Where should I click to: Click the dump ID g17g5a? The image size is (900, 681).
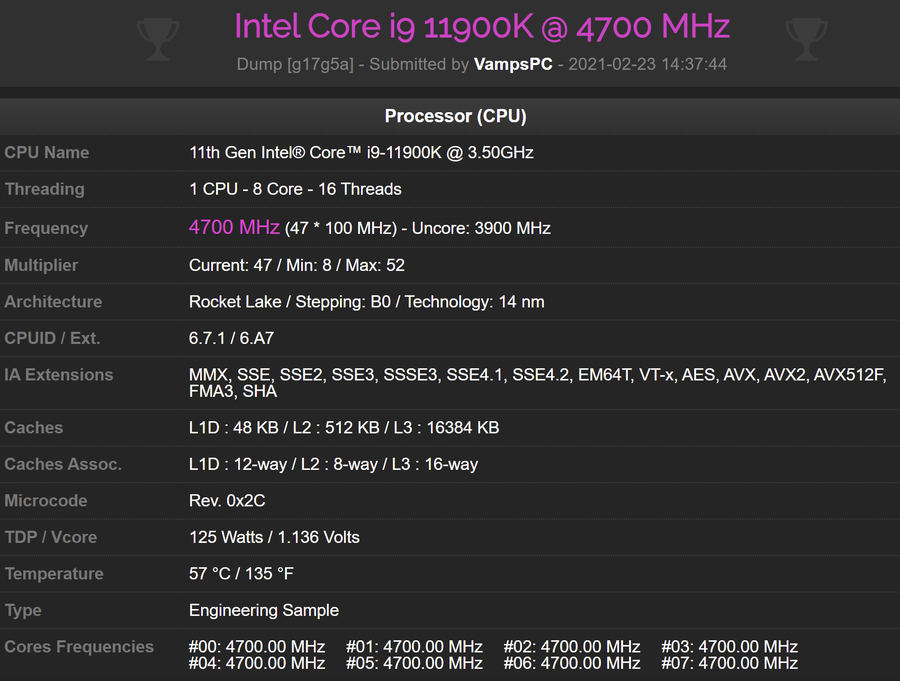[319, 64]
